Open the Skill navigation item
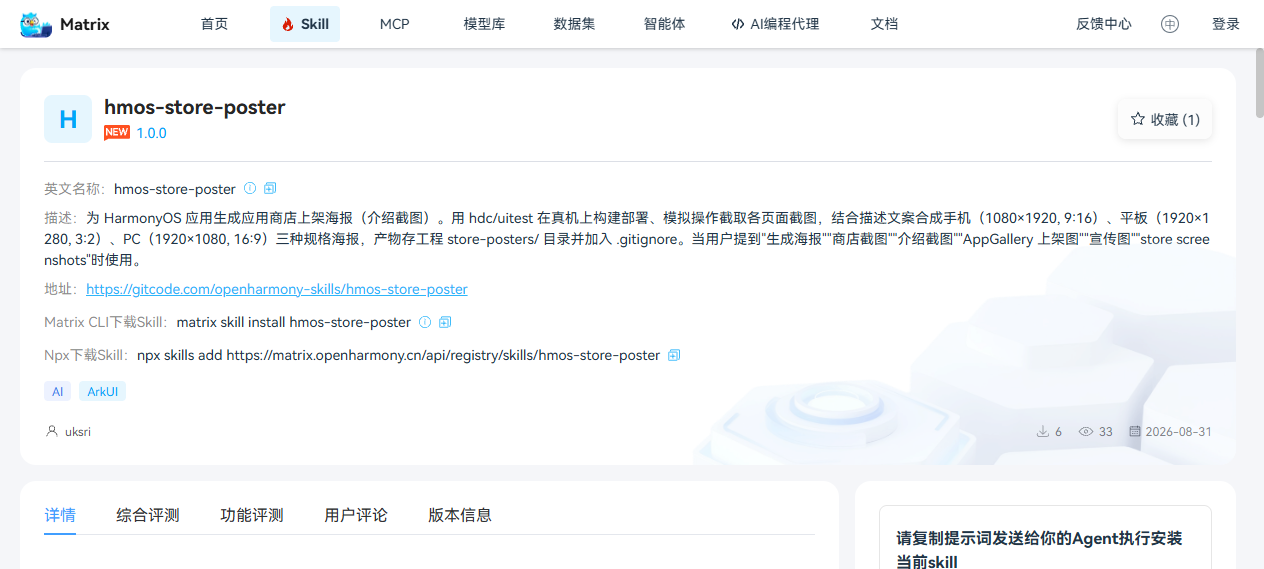1264x569 pixels. [305, 24]
